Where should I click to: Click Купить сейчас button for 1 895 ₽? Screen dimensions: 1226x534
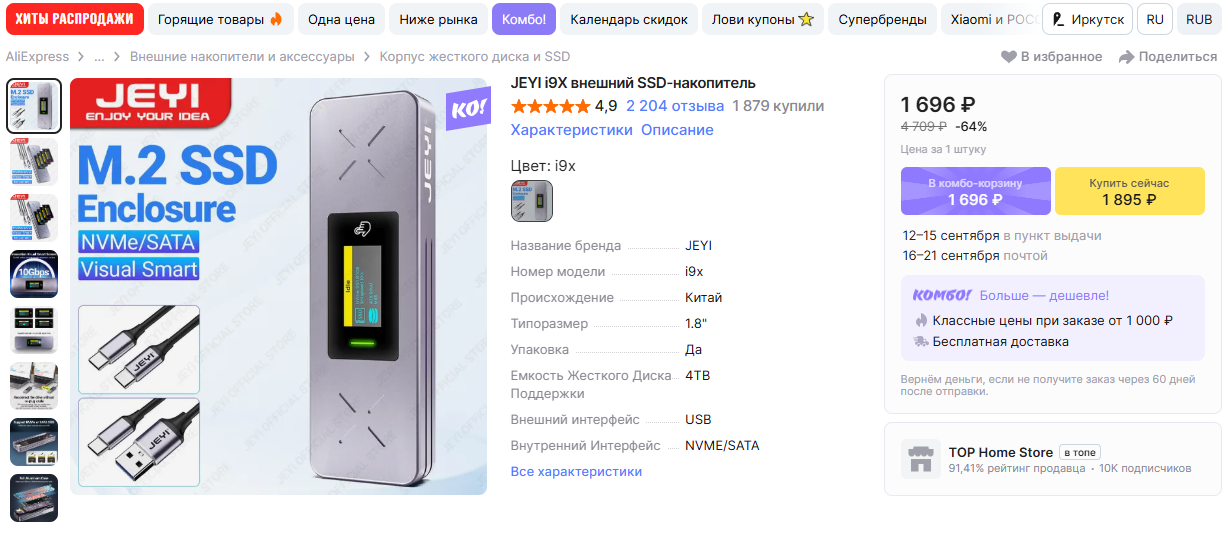click(x=1129, y=191)
